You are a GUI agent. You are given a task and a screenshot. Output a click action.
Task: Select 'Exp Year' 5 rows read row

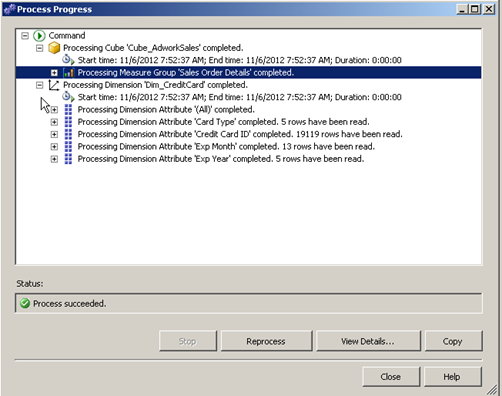coord(221,159)
